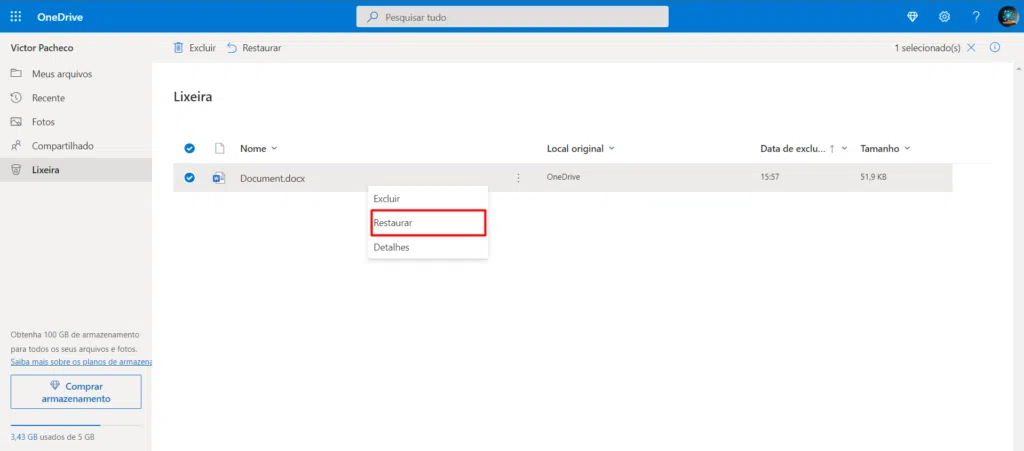Image resolution: width=1024 pixels, height=451 pixels.
Task: Toggle the select-all checkbox in header row
Action: click(x=189, y=148)
